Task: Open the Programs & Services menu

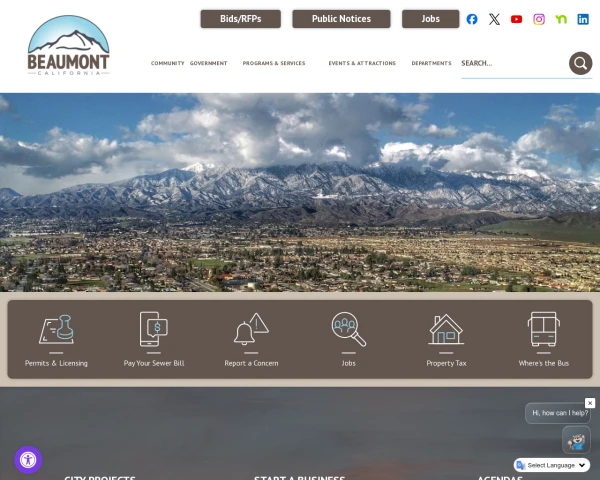Action: pyautogui.click(x=274, y=63)
